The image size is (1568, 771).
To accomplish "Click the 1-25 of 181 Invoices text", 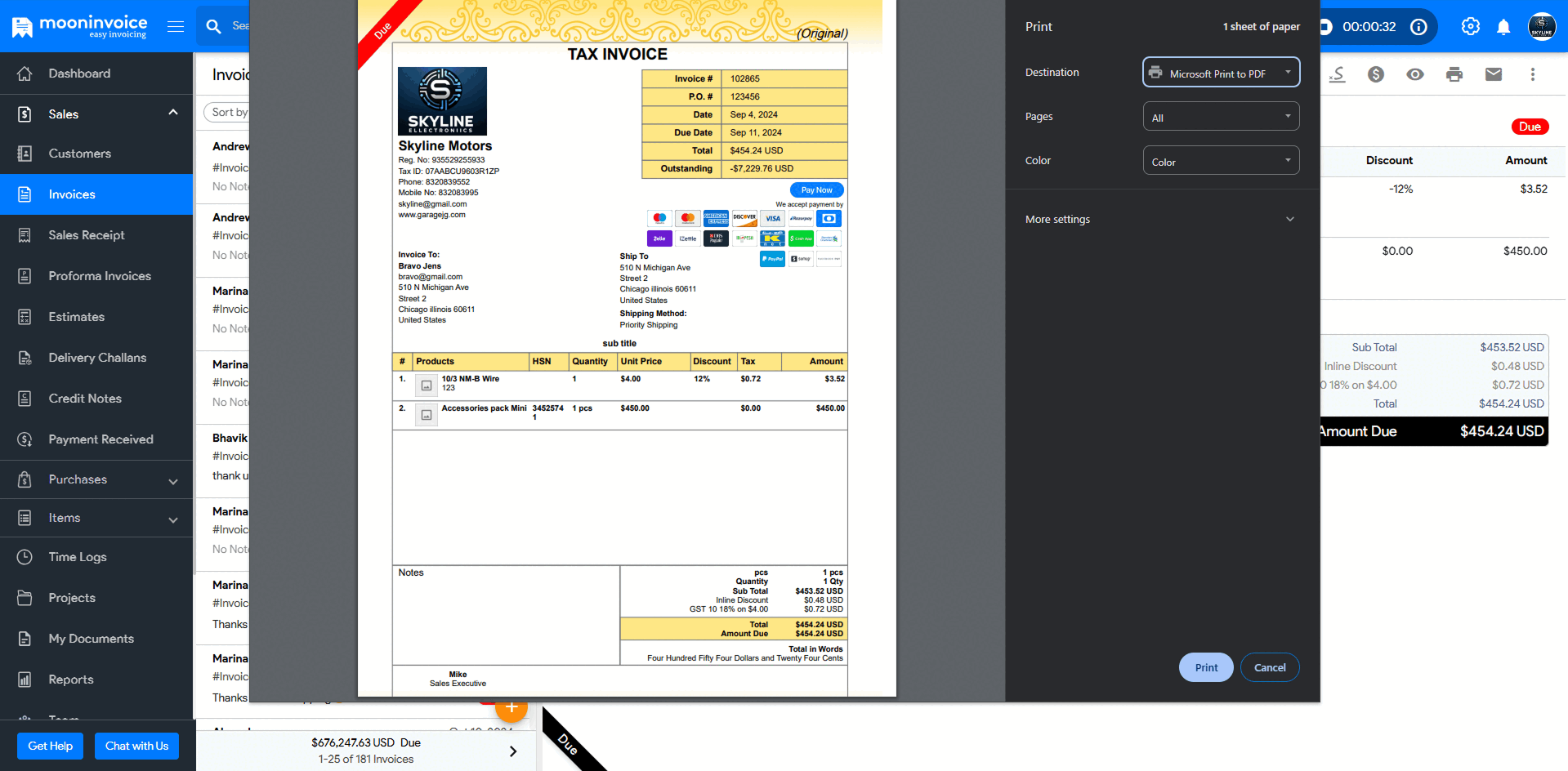I will coord(366,759).
